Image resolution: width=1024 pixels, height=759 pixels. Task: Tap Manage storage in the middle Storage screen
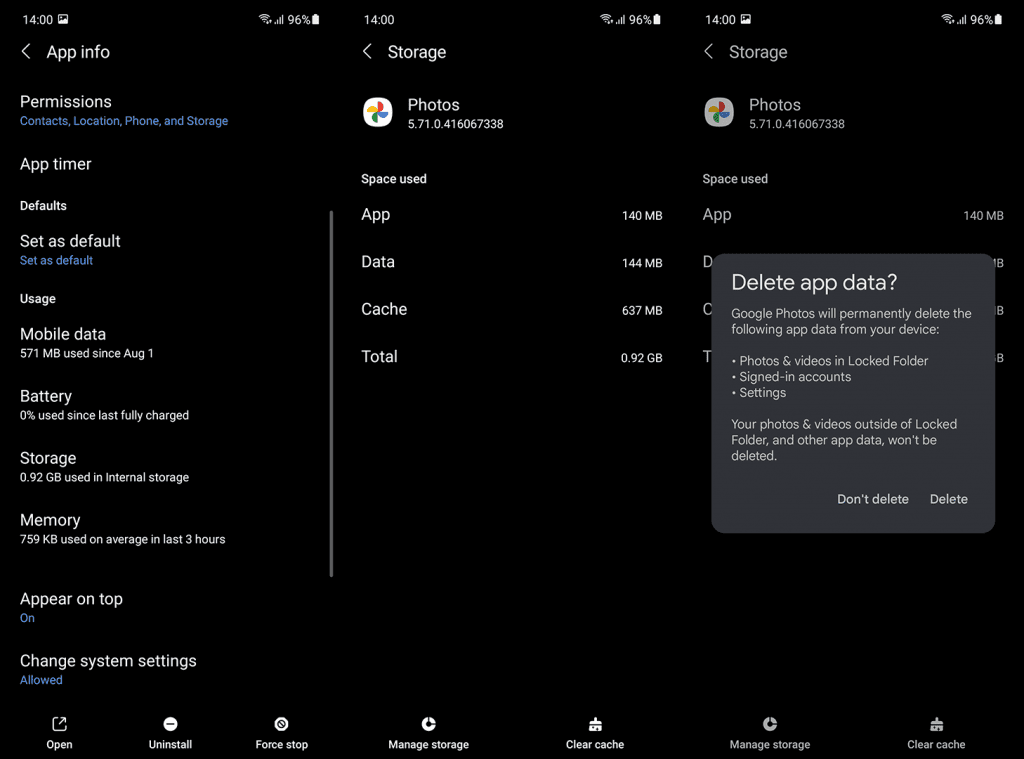(x=428, y=733)
